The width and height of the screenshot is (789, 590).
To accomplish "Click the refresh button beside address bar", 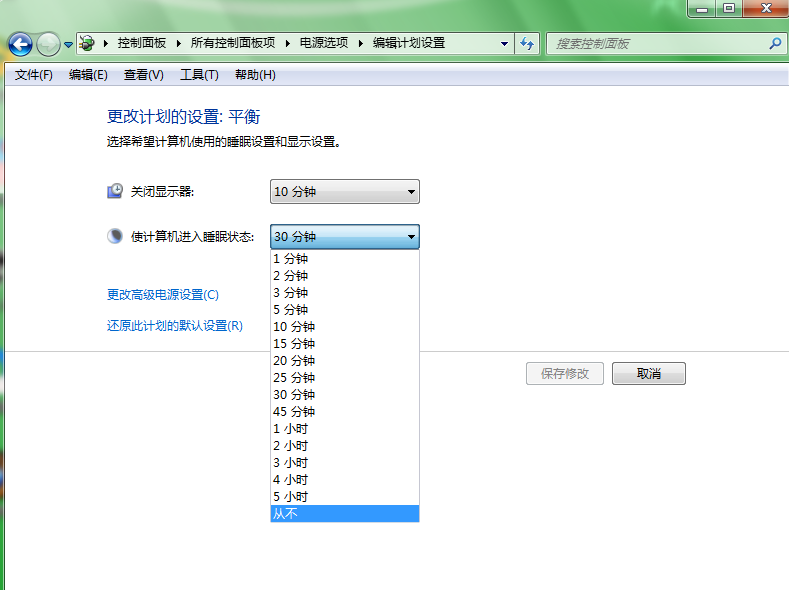I will pyautogui.click(x=528, y=44).
